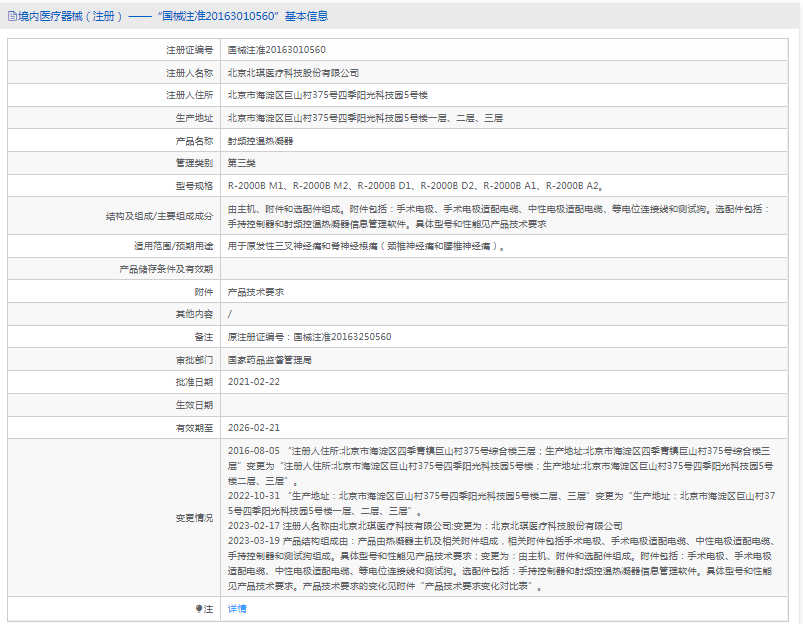Select the R-2000B model list value
803x624 pixels.
pyautogui.click(x=416, y=186)
